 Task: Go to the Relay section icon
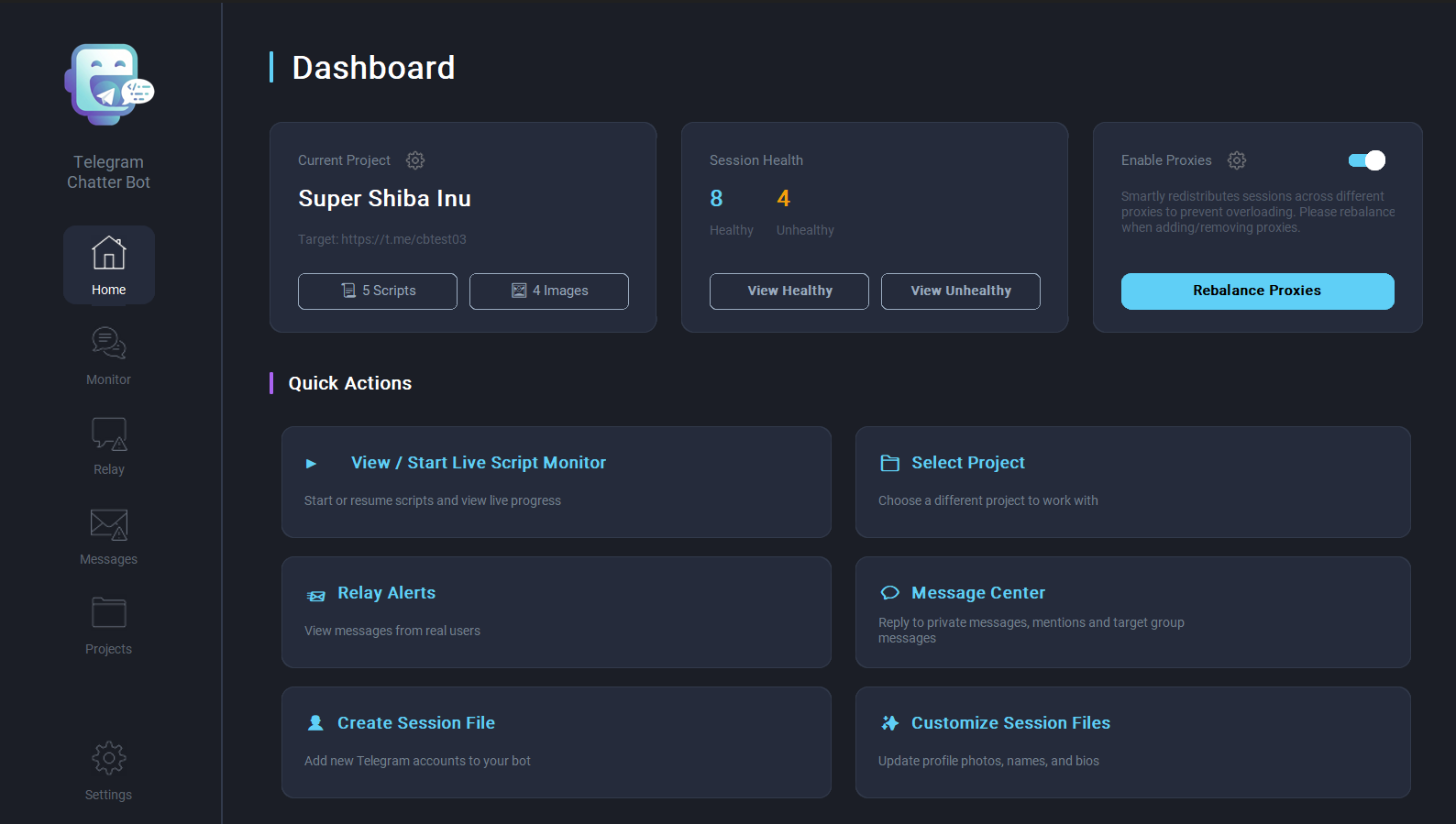[x=108, y=435]
